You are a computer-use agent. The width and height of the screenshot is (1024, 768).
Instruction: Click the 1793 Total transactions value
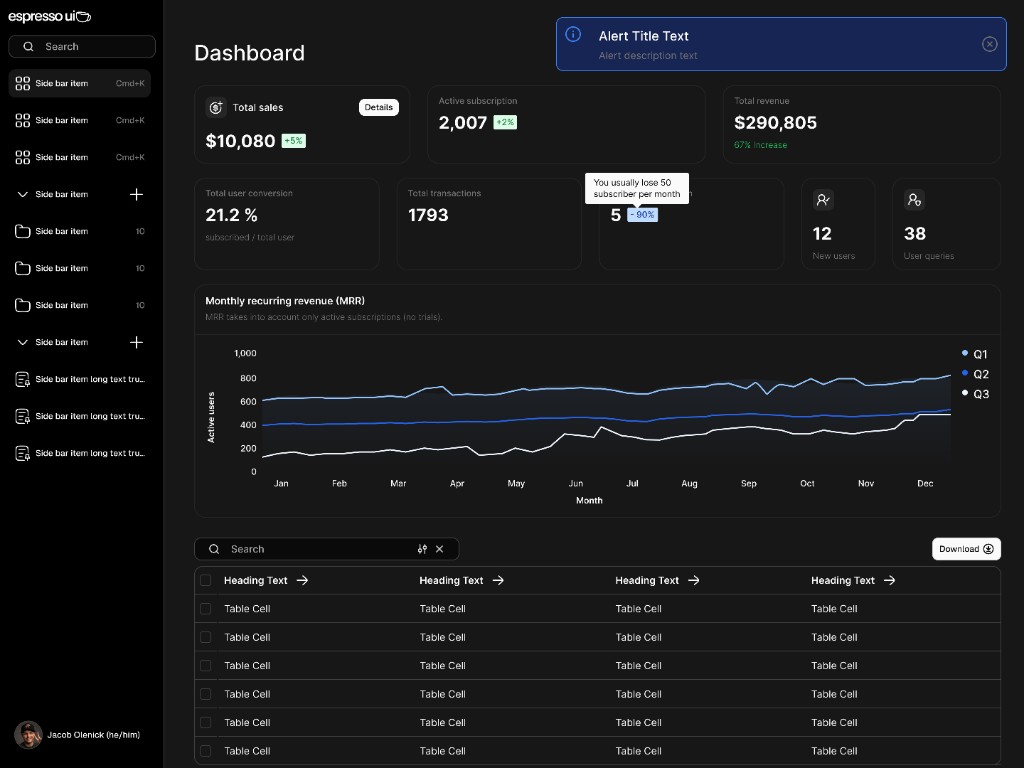pos(428,215)
